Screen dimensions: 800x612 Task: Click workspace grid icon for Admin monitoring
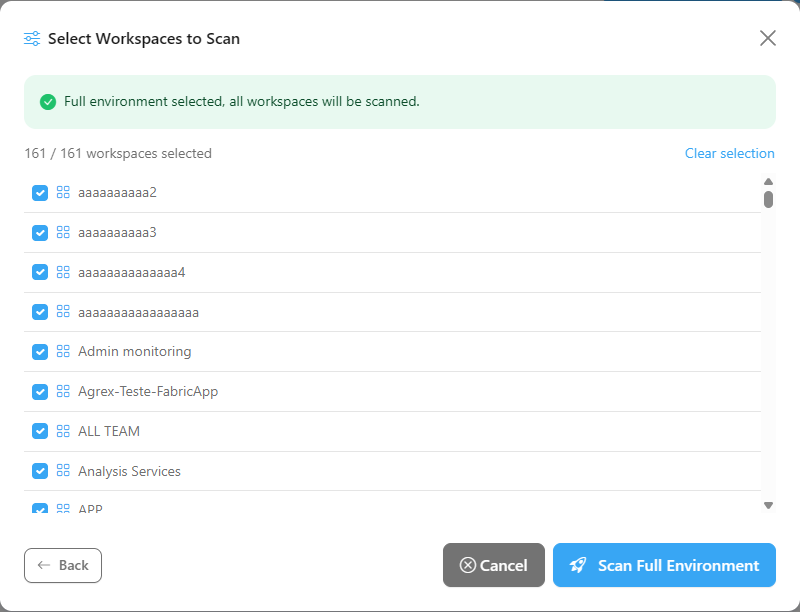click(x=63, y=351)
